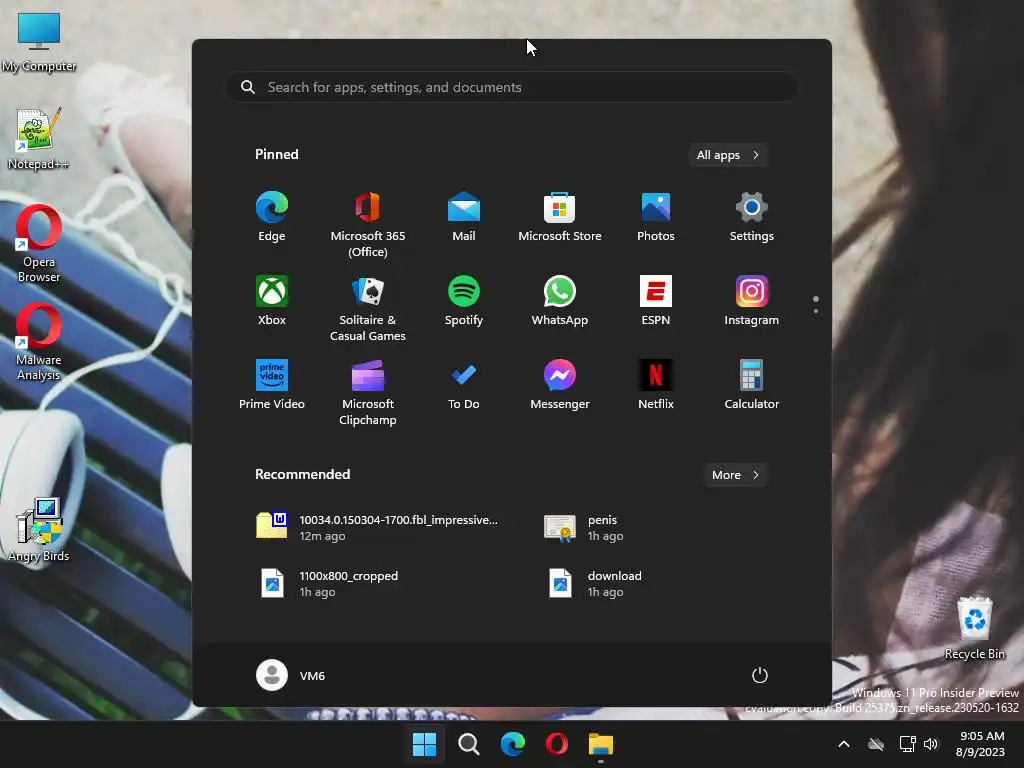Click the Windows Start button on taskbar
This screenshot has width=1024, height=768.
coord(424,744)
